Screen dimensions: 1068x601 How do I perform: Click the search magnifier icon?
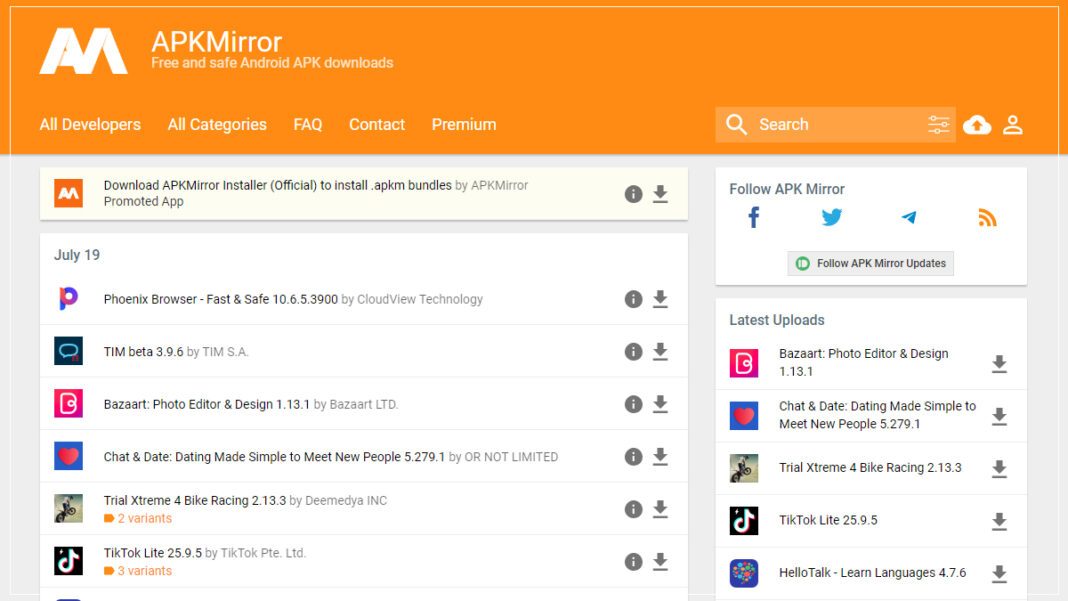736,125
